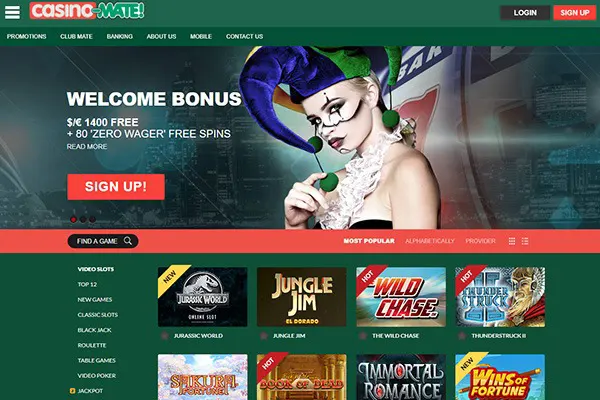This screenshot has height=400, width=600.
Task: Click the Casino-Mate logo
Action: pyautogui.click(x=87, y=11)
